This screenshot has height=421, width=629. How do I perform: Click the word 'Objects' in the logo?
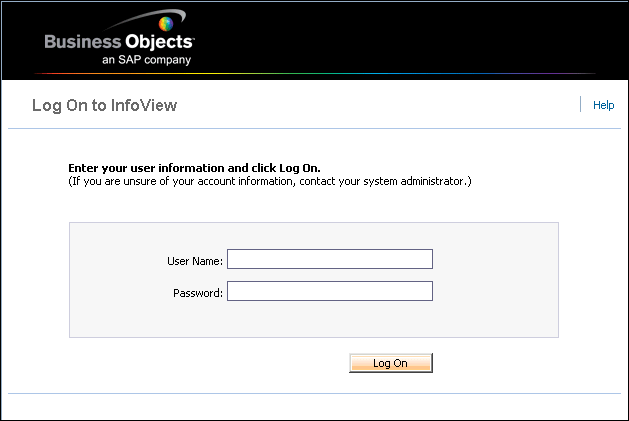(160, 42)
